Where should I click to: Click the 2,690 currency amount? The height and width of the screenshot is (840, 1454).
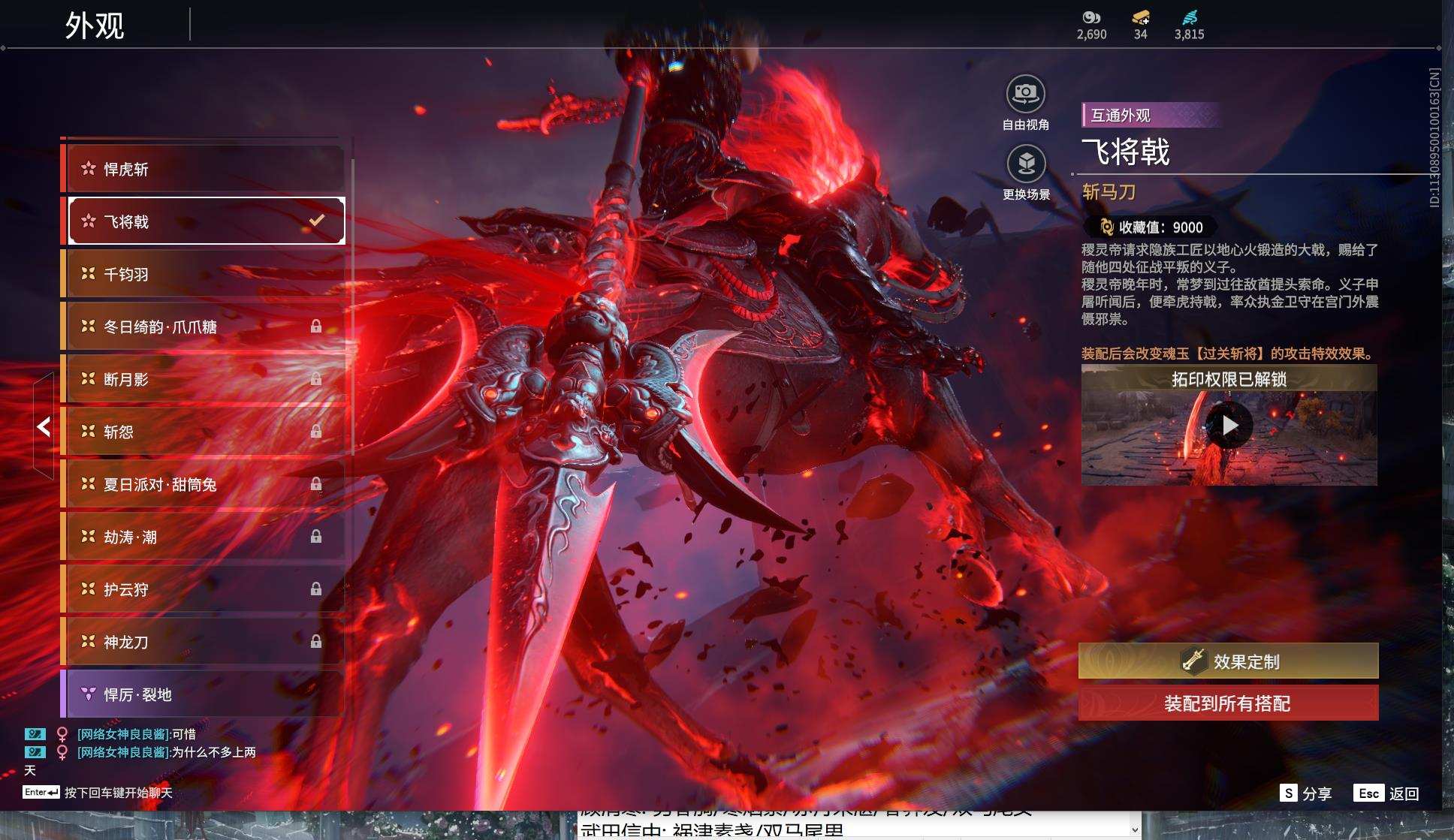[1091, 35]
